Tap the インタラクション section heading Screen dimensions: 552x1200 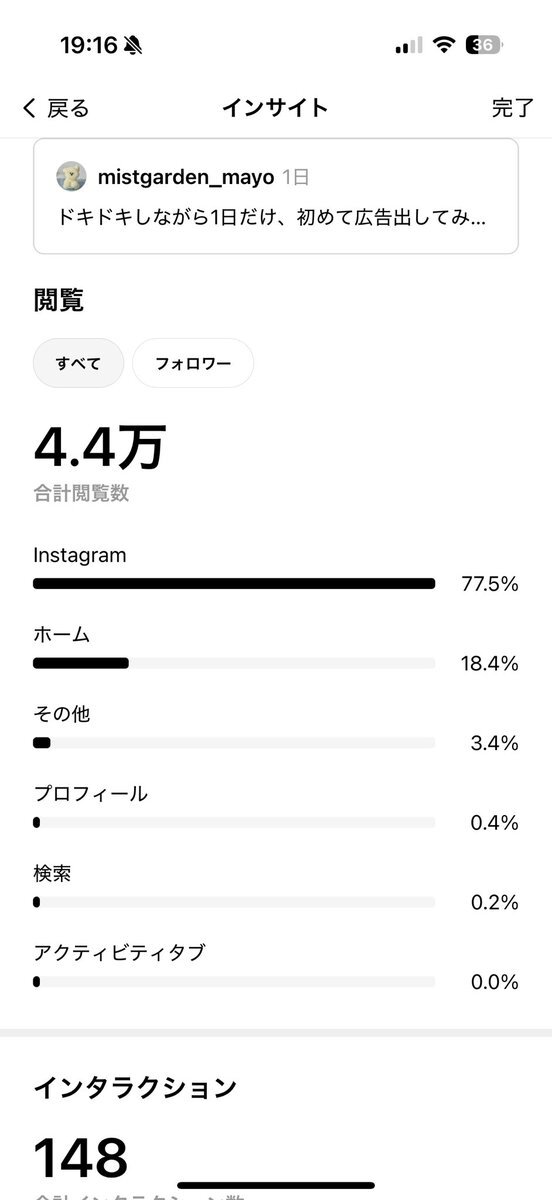click(x=135, y=1087)
